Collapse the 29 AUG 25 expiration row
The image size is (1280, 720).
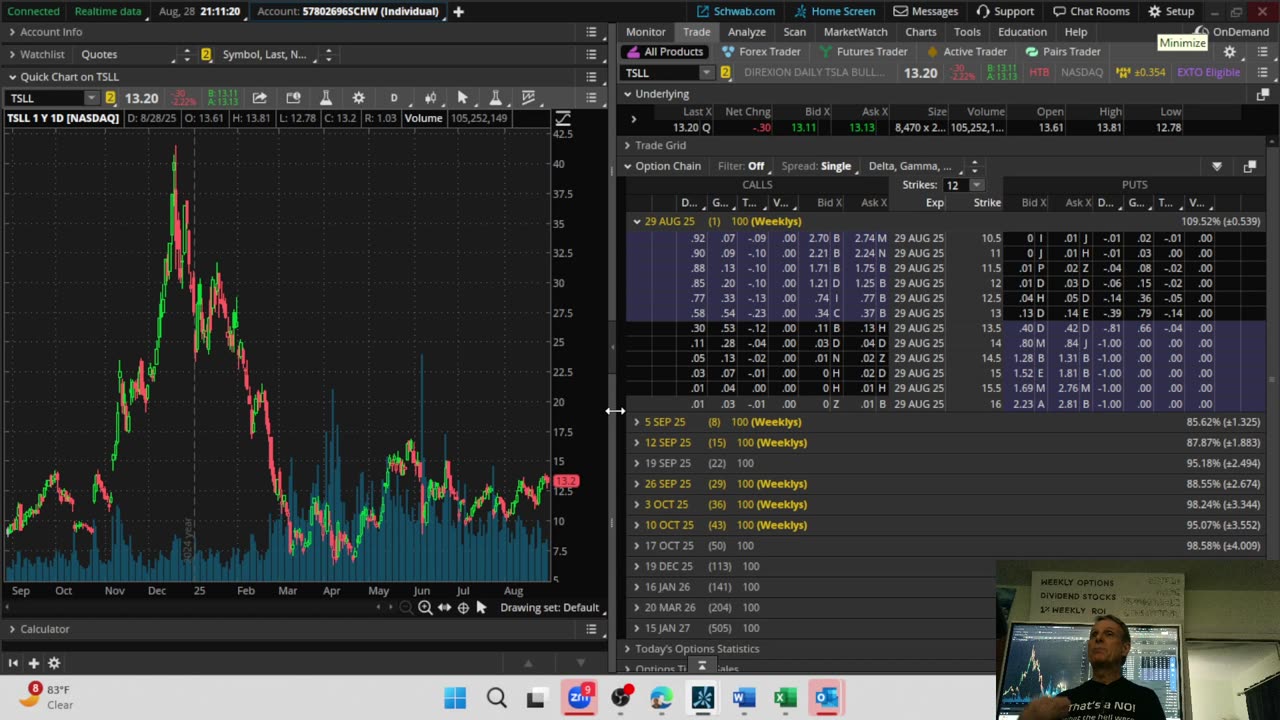pyautogui.click(x=637, y=221)
